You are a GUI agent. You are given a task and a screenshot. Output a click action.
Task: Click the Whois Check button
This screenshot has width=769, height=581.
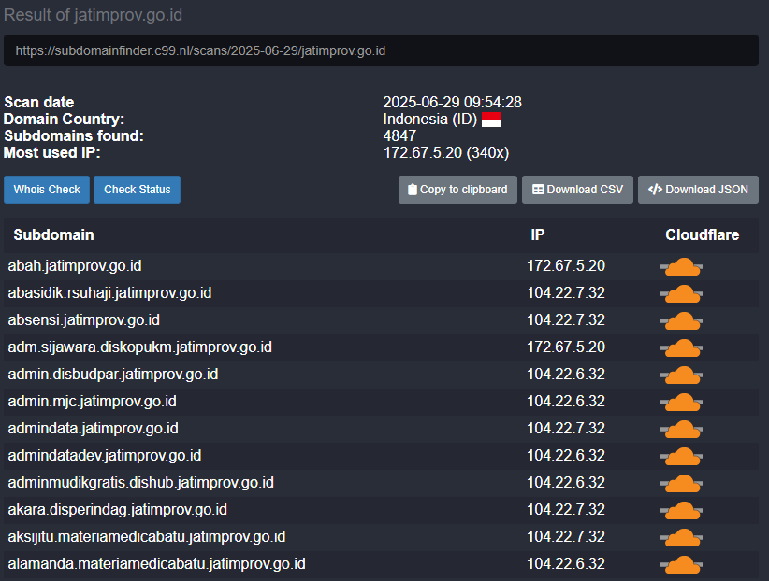(x=47, y=190)
